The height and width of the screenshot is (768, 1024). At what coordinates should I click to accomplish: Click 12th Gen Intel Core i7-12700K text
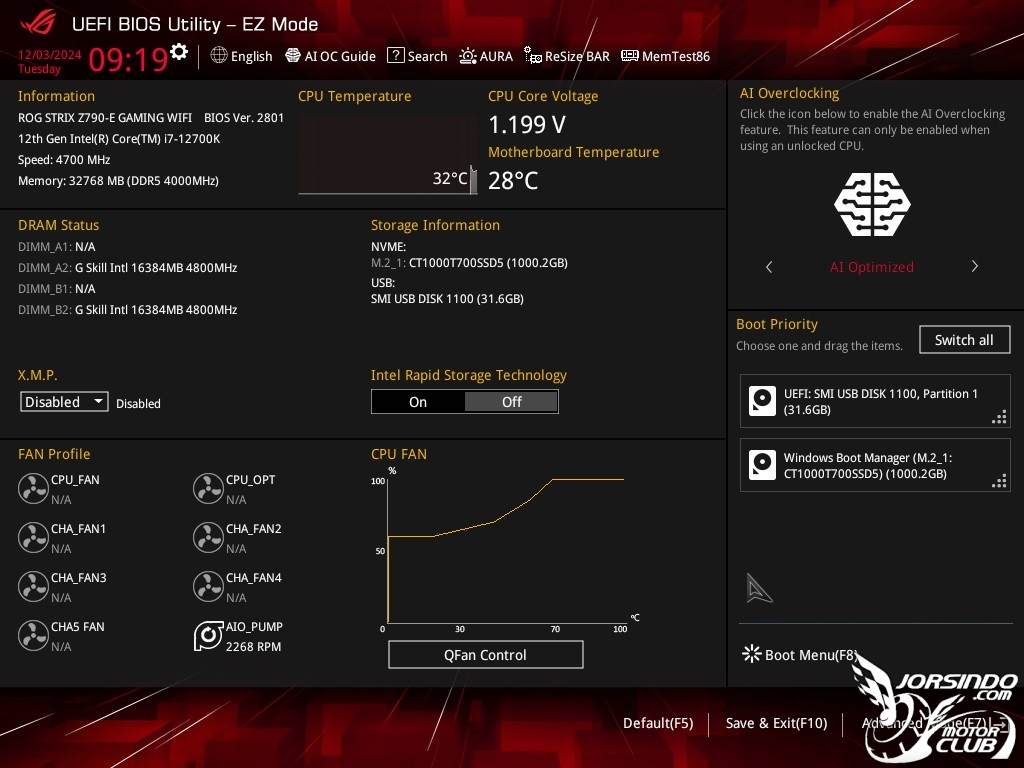[x=119, y=138]
